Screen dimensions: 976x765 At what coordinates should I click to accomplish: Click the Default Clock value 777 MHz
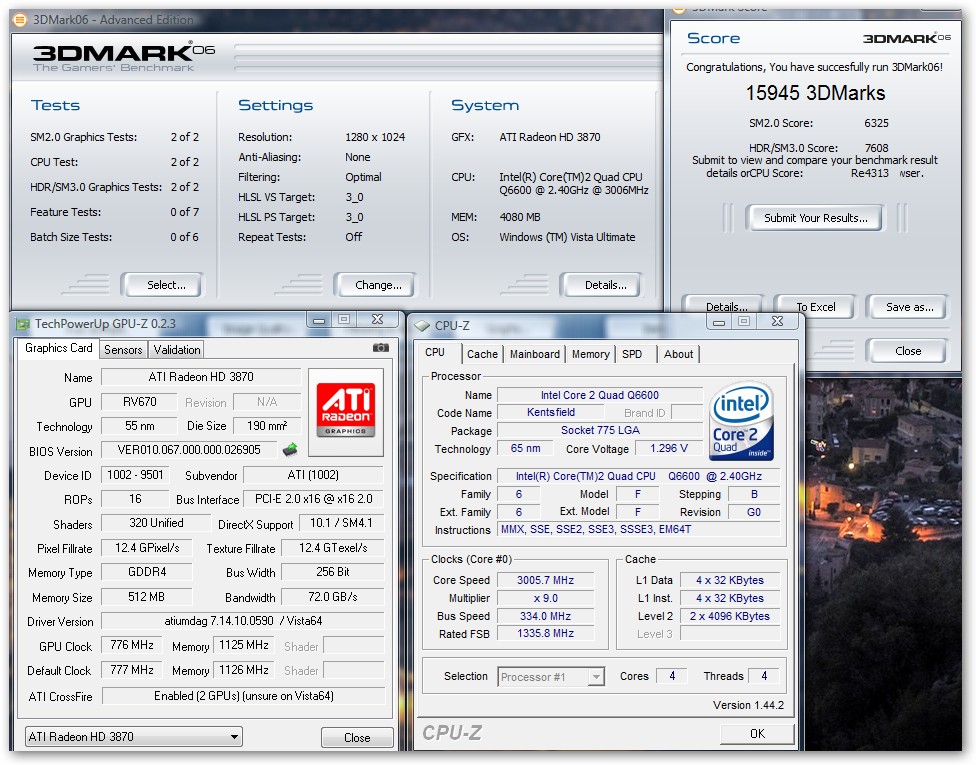tap(132, 670)
